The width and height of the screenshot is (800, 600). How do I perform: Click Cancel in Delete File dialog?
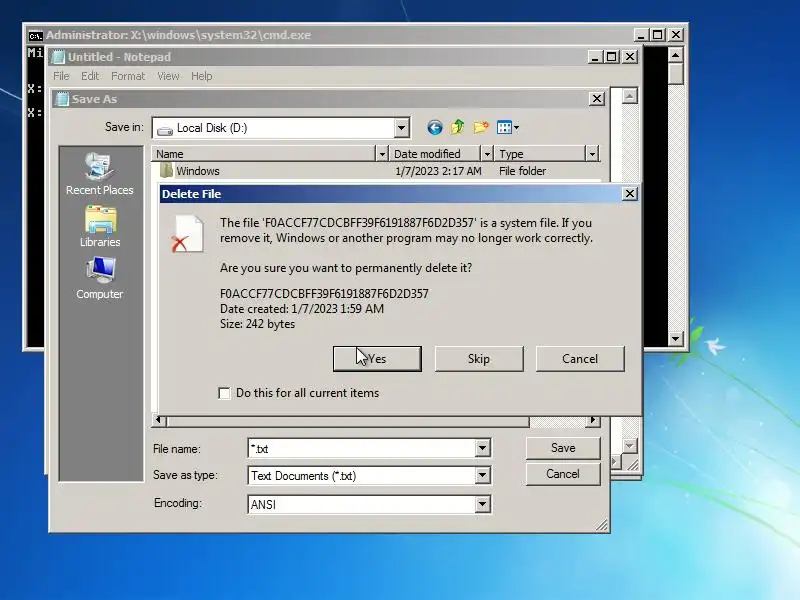[580, 359]
